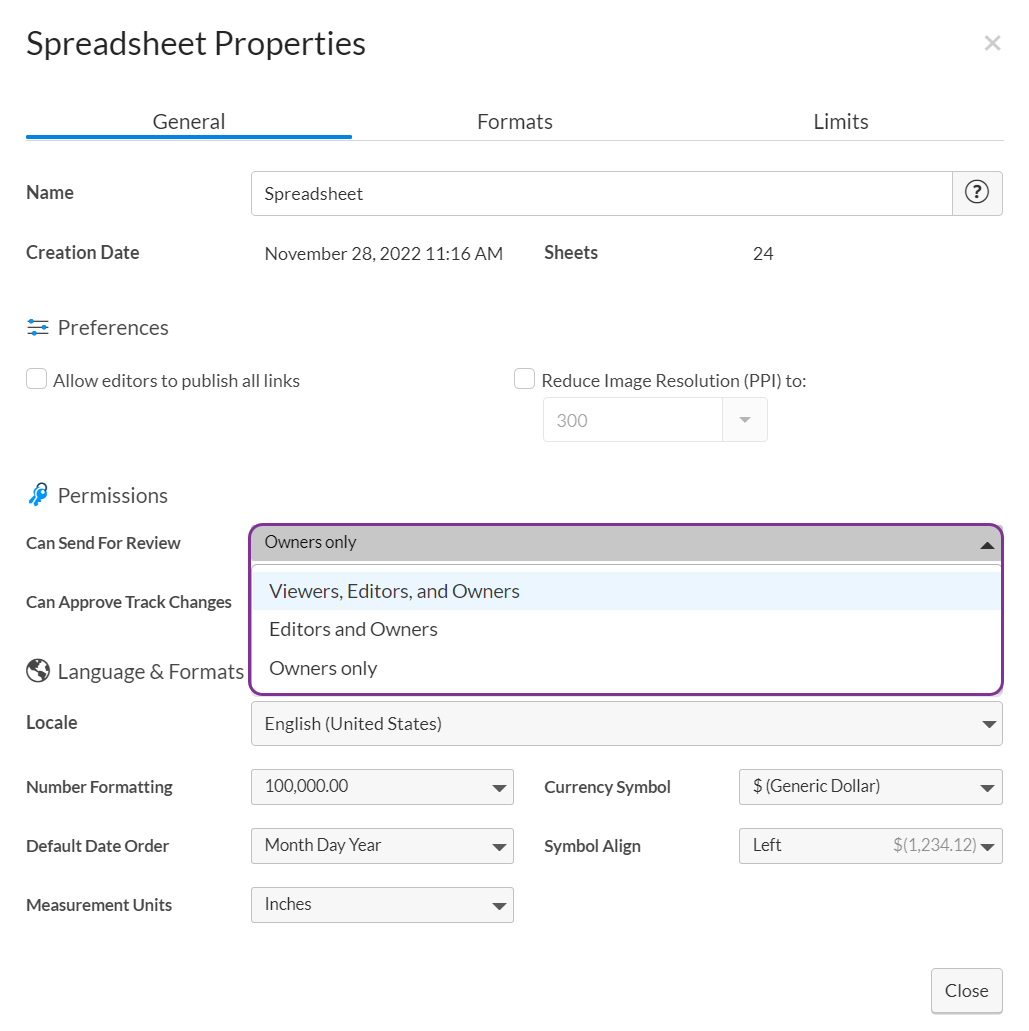Click inside the Name input field
The width and height of the screenshot is (1029, 1031).
[600, 193]
